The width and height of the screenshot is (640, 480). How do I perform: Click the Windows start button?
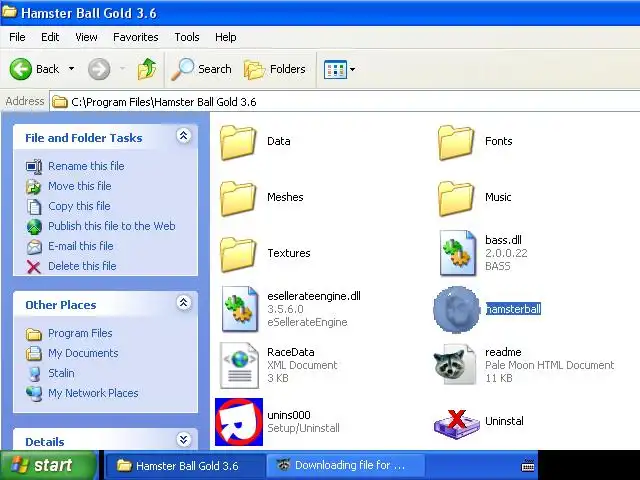pyautogui.click(x=48, y=465)
